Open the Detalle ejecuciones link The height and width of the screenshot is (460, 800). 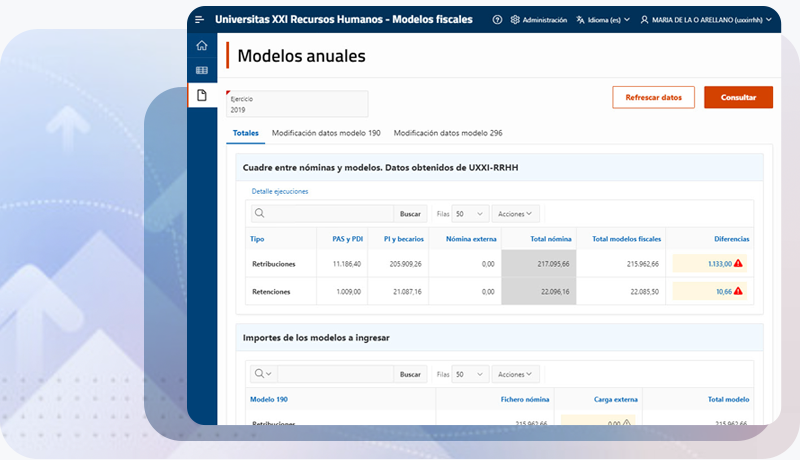tap(280, 191)
